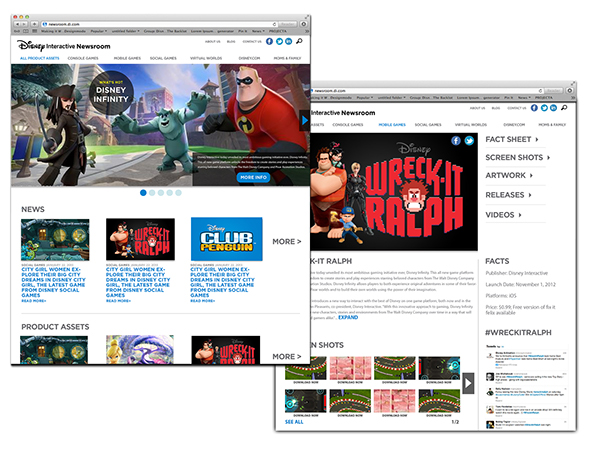Enter fullscreen with arrows icon on homepage window
Viewport: 600px width, 450px height.
[x=307, y=17]
